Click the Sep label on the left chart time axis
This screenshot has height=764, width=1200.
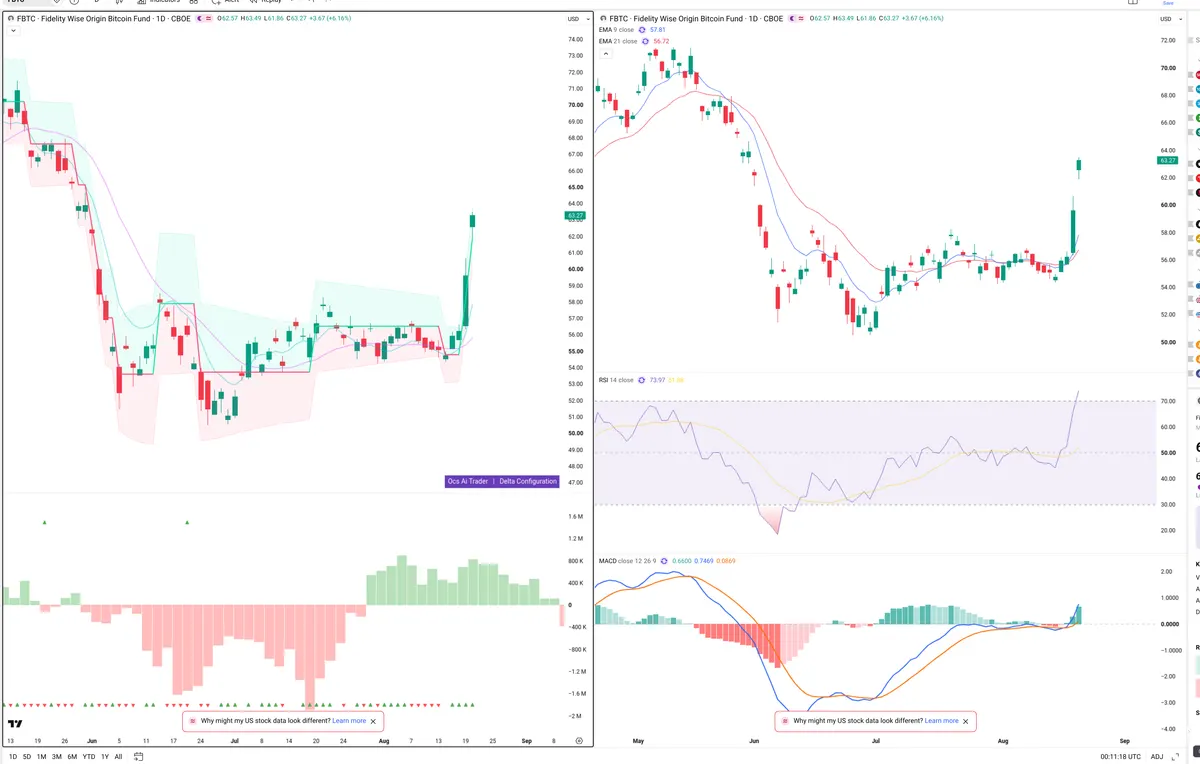pyautogui.click(x=527, y=741)
